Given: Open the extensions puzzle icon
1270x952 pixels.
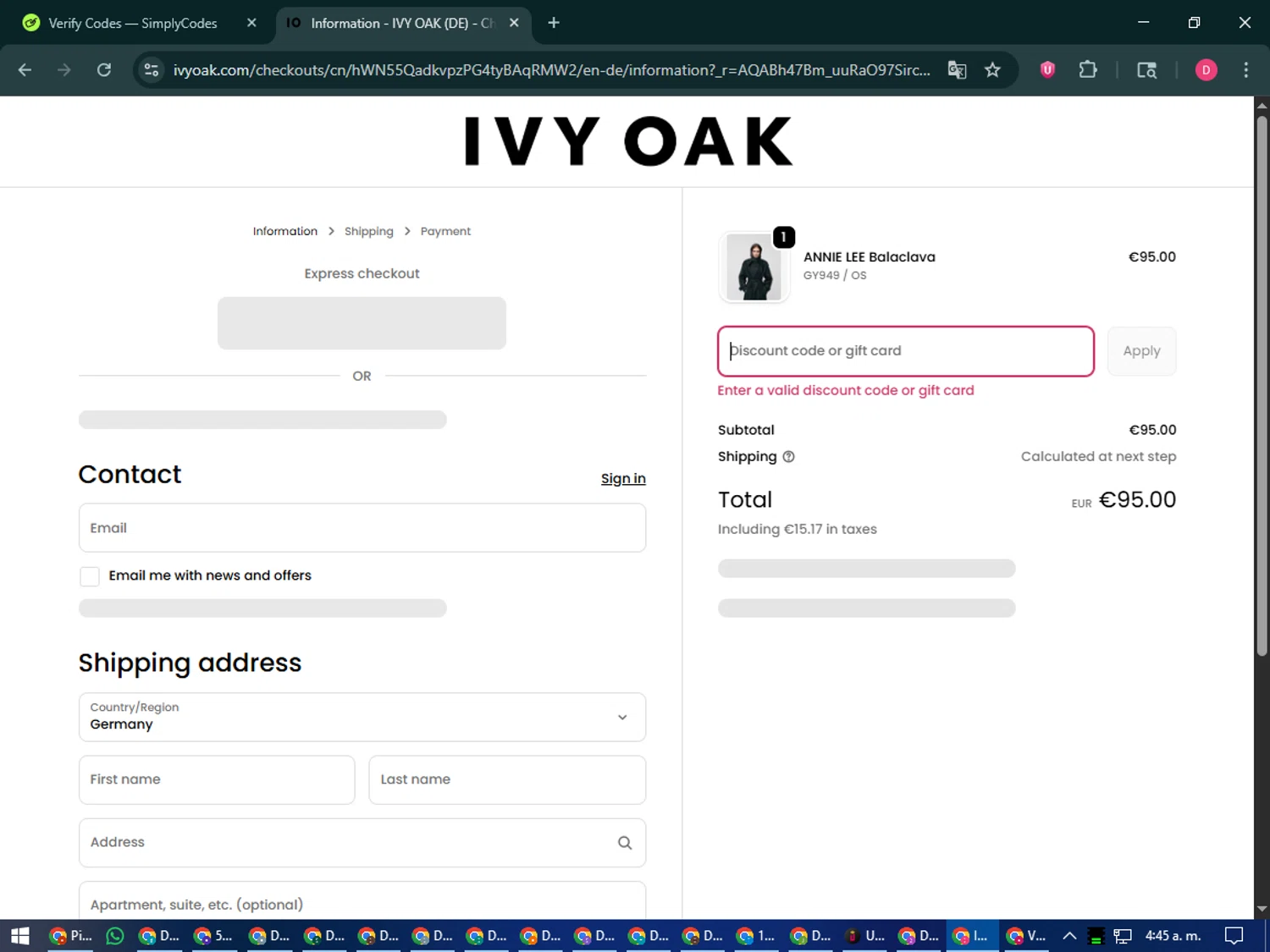Looking at the screenshot, I should [1088, 70].
